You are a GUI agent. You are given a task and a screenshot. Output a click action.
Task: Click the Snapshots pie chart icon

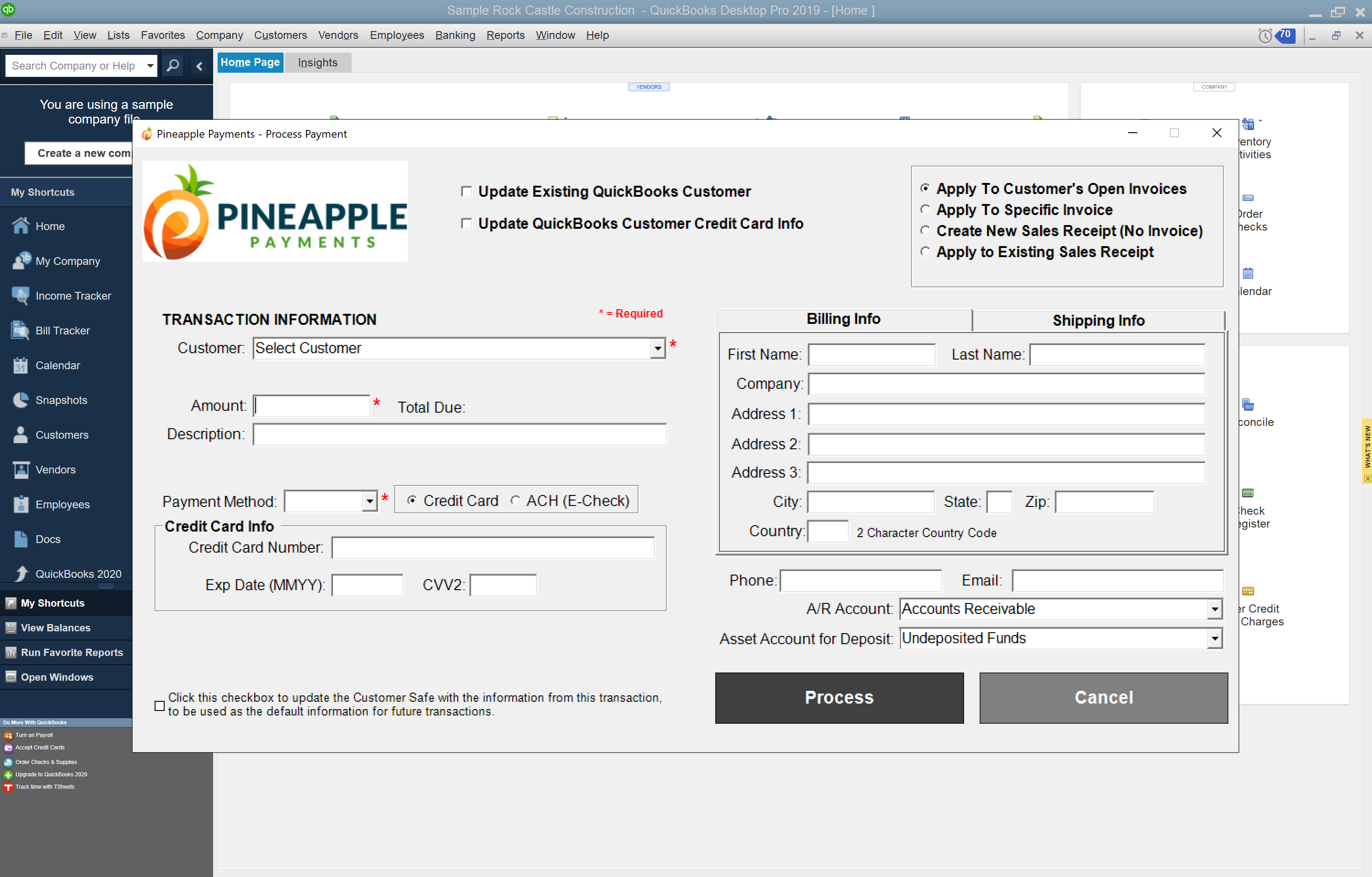pos(21,399)
